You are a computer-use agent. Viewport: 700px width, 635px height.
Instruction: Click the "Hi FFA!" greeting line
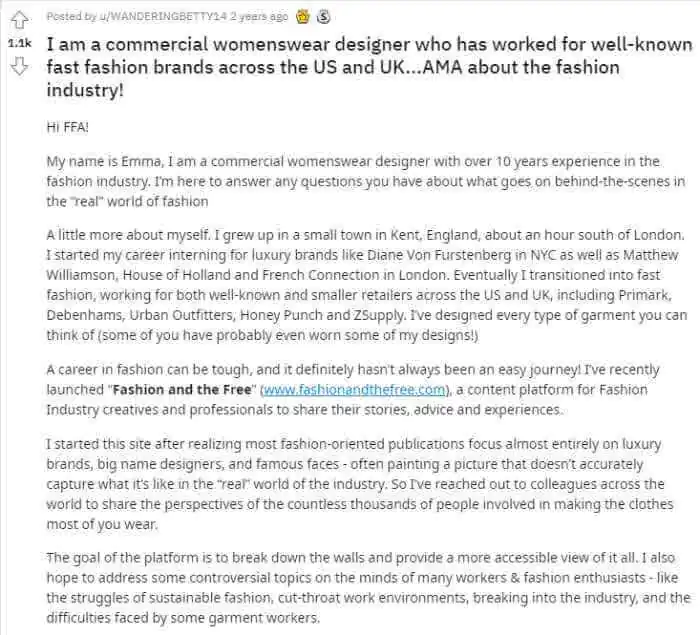point(67,127)
